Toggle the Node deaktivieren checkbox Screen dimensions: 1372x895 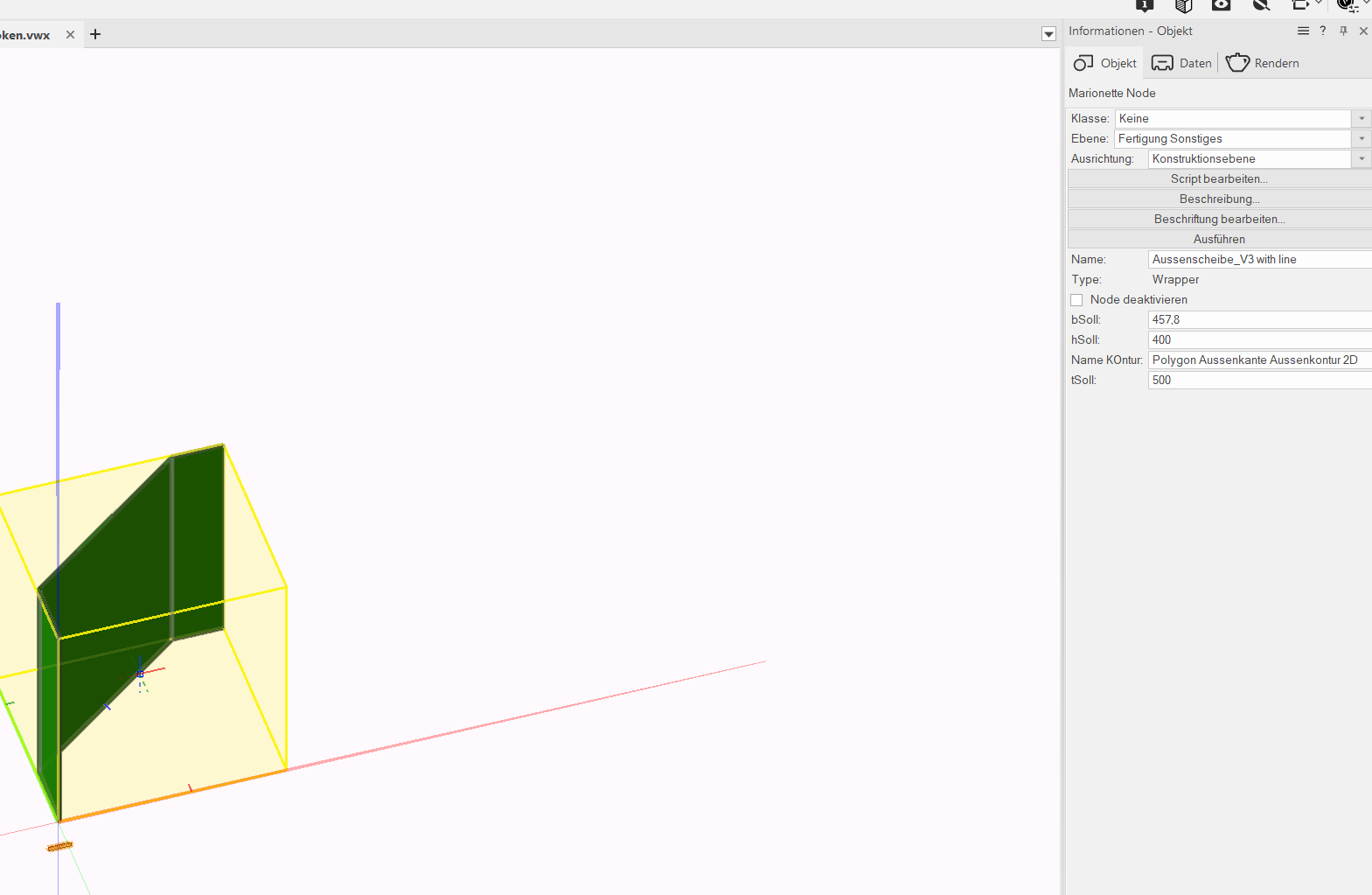[x=1076, y=300]
